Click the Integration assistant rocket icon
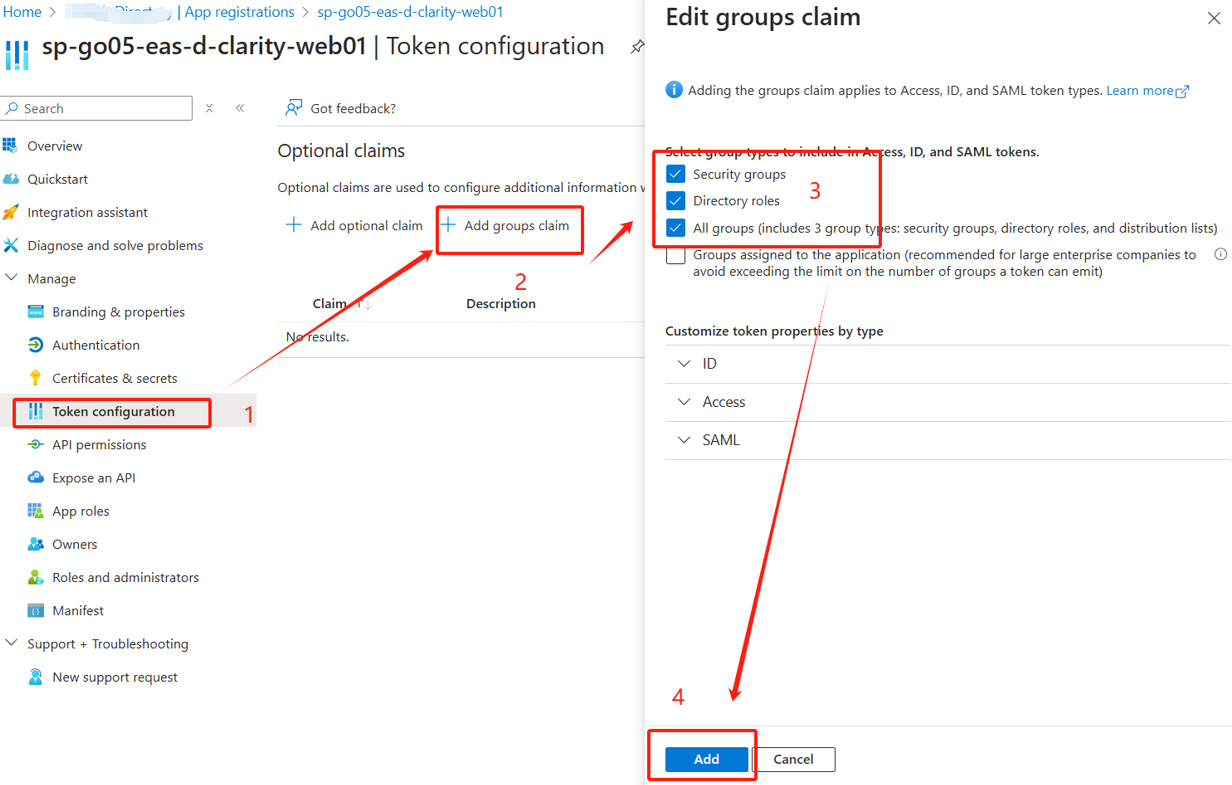 pos(11,212)
